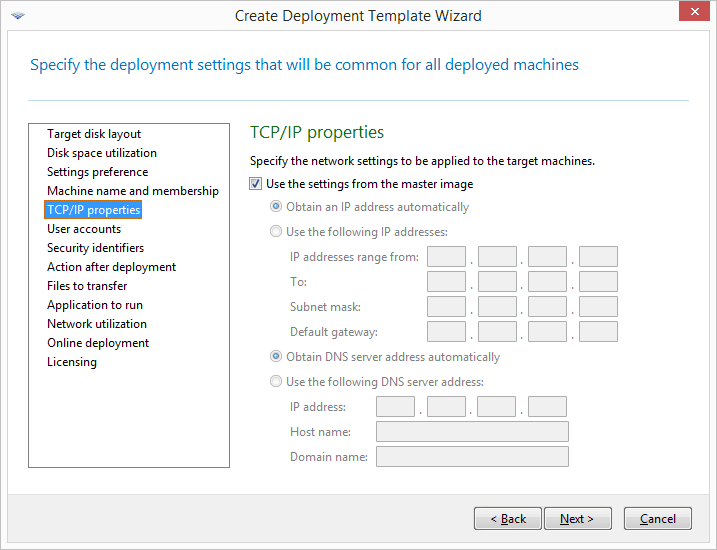Click the Host name input field
The height and width of the screenshot is (550, 717).
(x=472, y=432)
